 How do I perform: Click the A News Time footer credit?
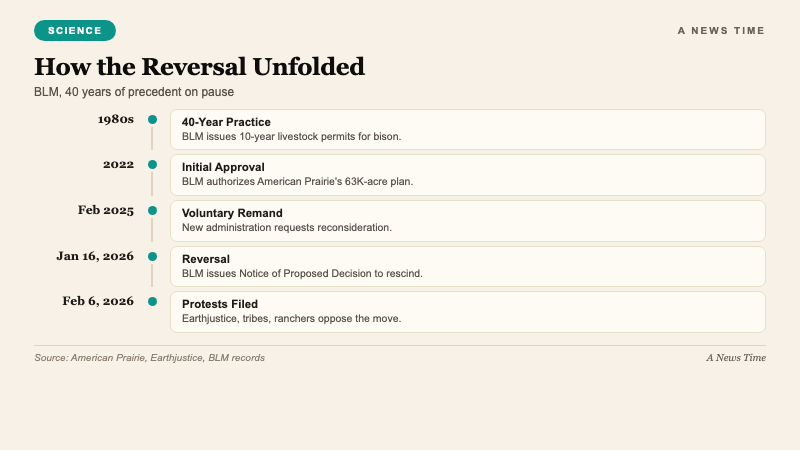click(735, 357)
